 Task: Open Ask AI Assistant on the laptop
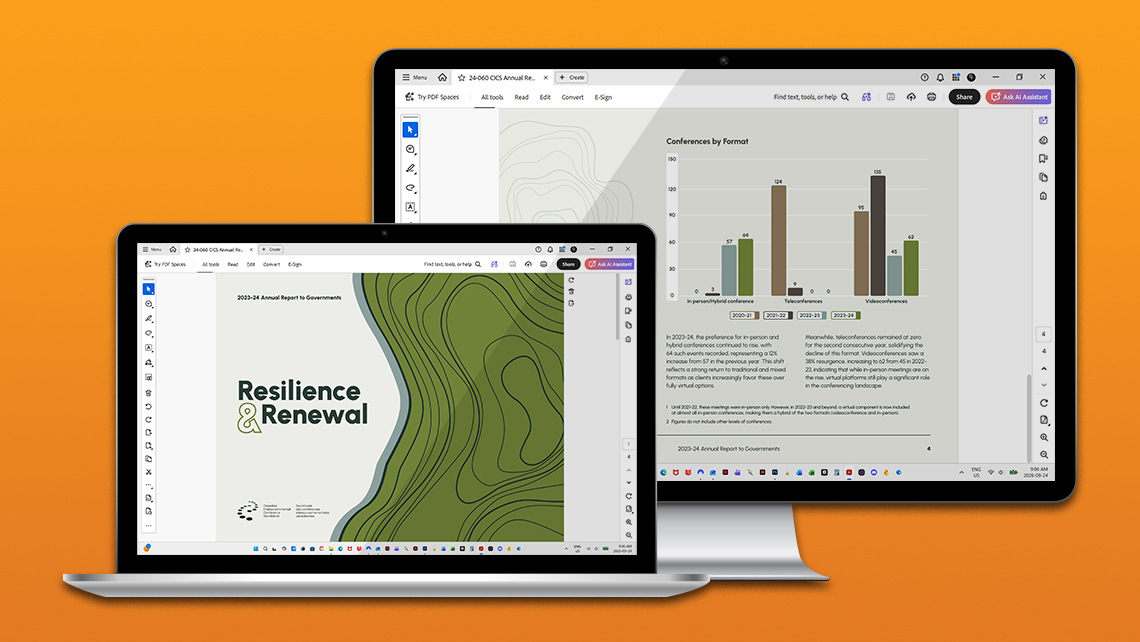(x=609, y=265)
